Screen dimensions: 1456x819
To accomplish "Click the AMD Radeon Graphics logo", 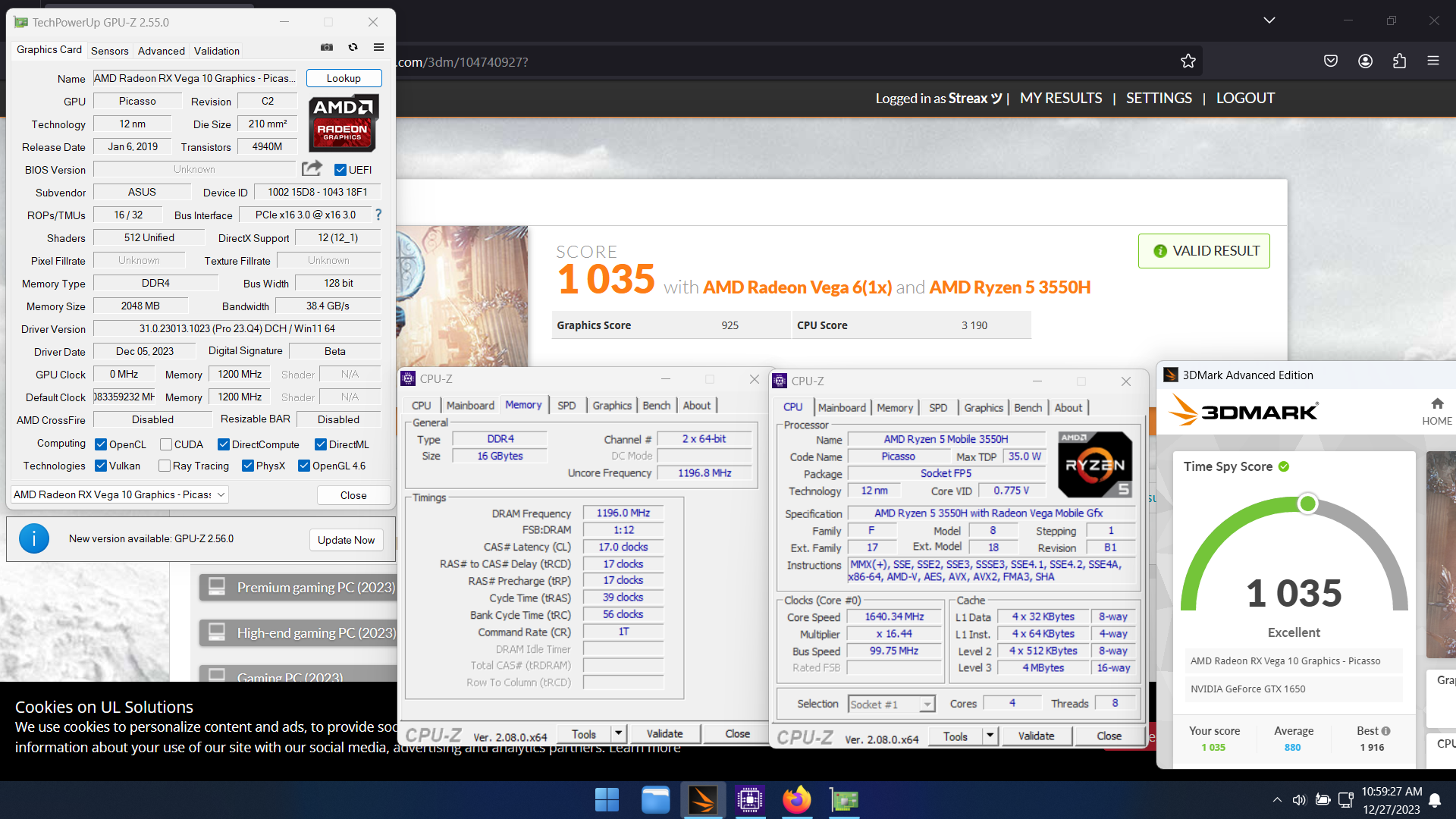I will click(x=344, y=123).
